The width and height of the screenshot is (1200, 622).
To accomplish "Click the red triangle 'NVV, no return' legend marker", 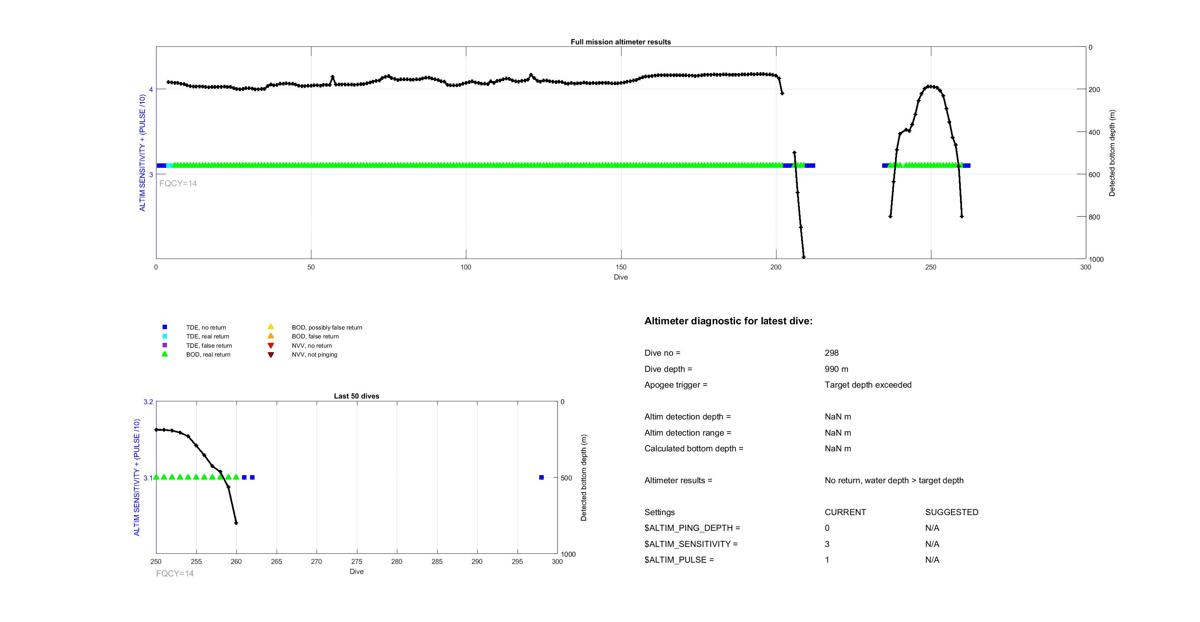I will pos(270,345).
